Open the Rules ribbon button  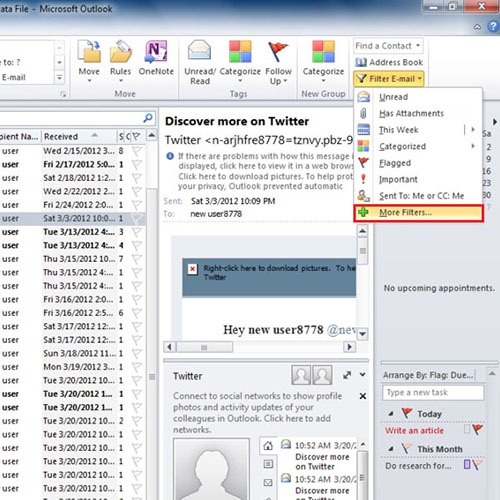click(x=120, y=62)
